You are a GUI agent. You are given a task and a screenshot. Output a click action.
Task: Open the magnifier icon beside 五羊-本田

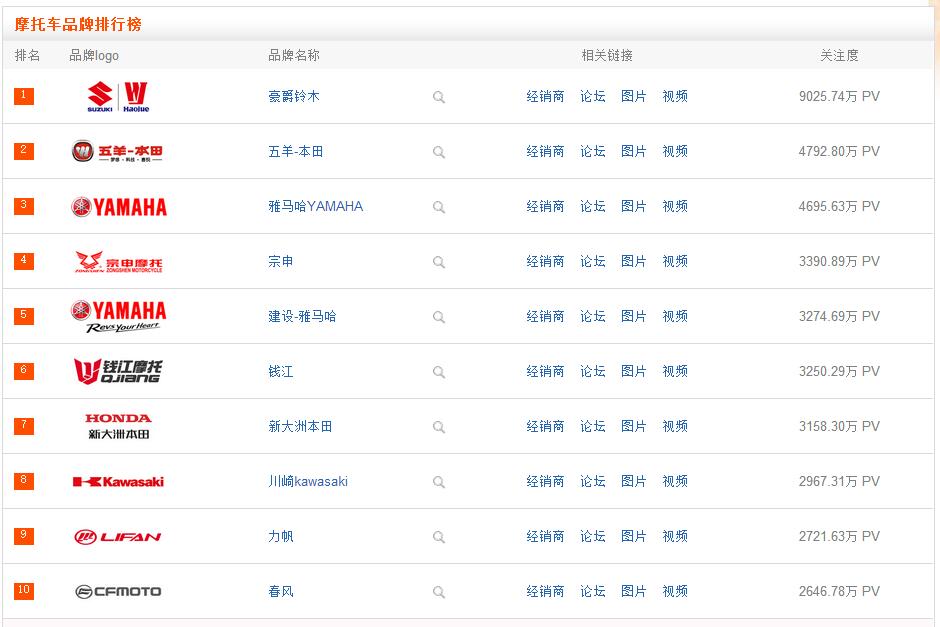pyautogui.click(x=439, y=152)
